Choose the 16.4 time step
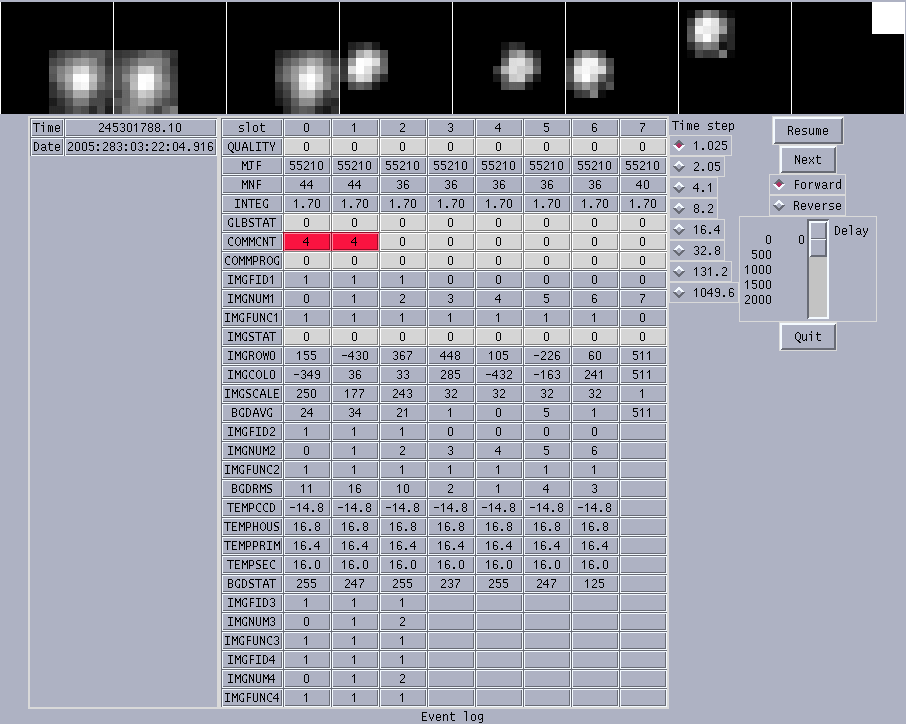The image size is (906, 724). coord(697,230)
